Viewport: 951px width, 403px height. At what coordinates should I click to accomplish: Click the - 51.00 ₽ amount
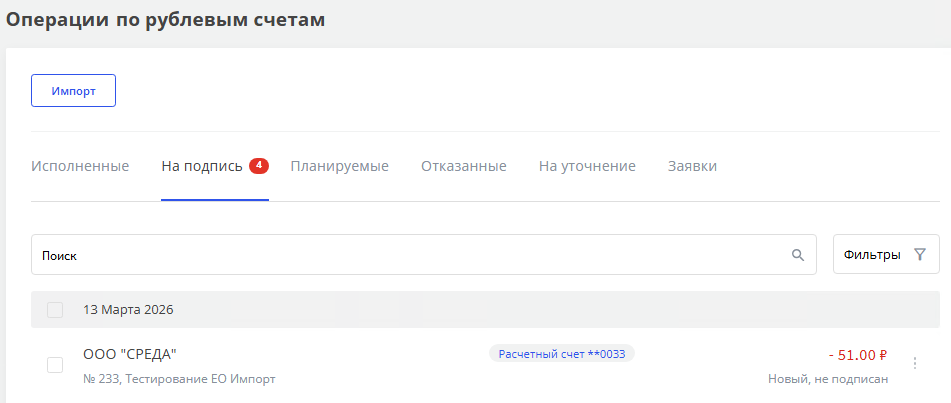[858, 355]
